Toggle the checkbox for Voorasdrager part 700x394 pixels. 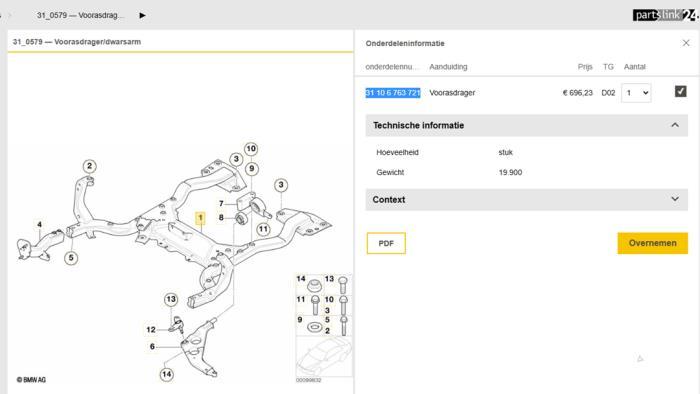tap(680, 91)
